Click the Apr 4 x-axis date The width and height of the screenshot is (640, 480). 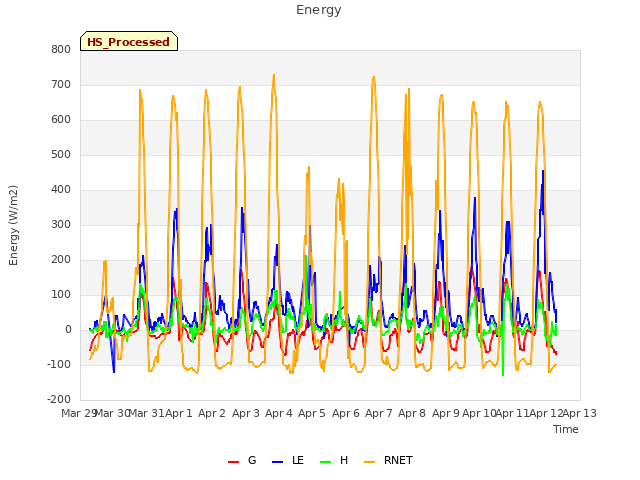[279, 413]
